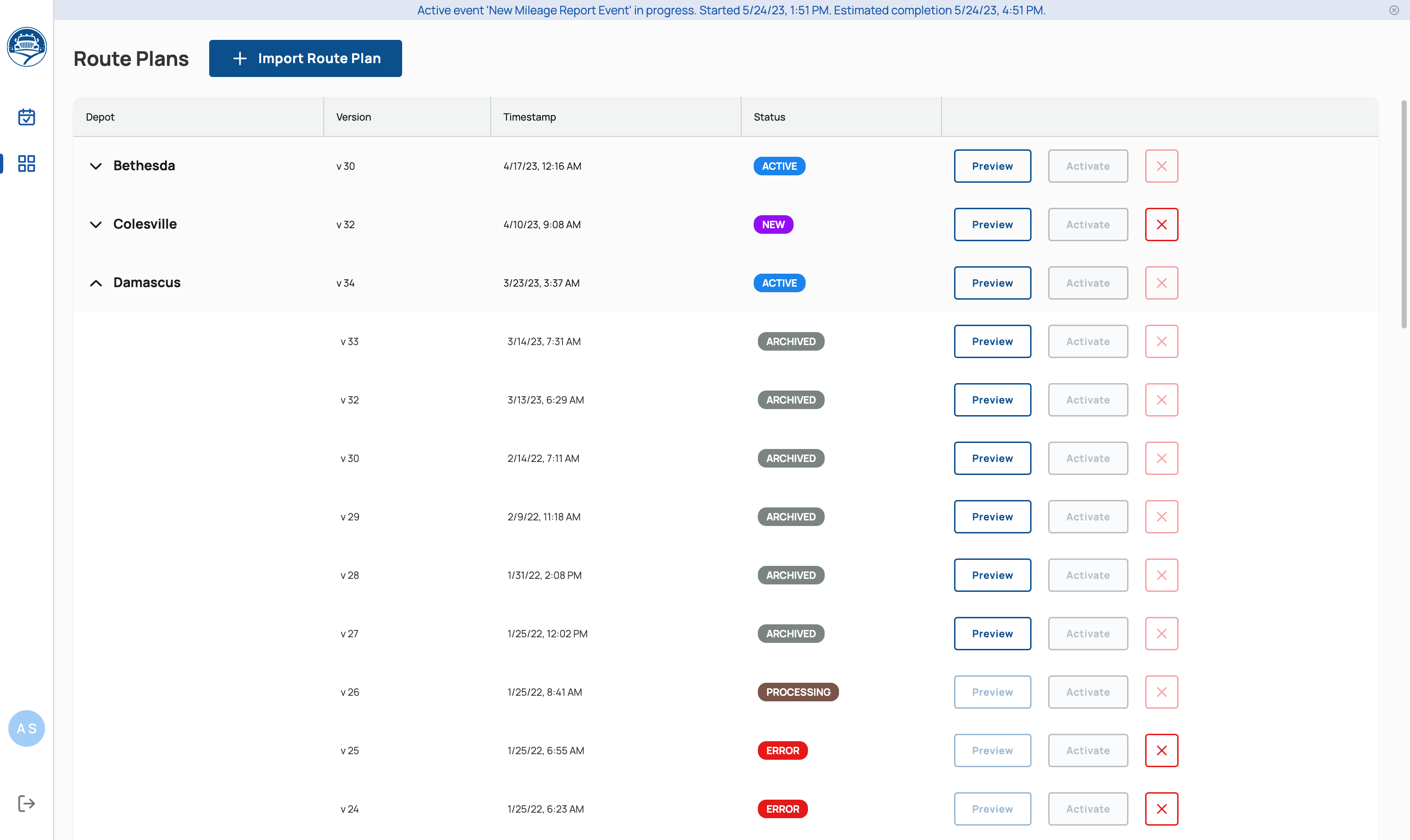The height and width of the screenshot is (840, 1410).
Task: Click the logout icon in sidebar
Action: pos(26,803)
